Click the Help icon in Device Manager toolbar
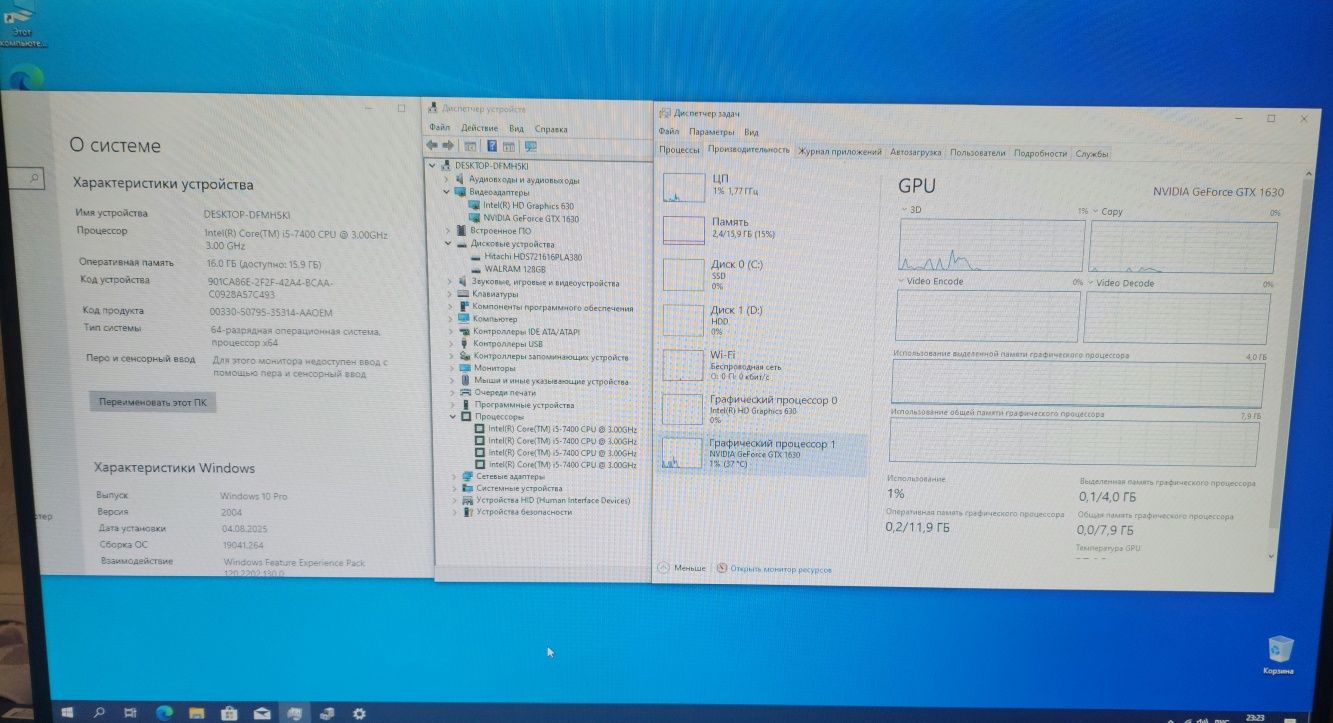This screenshot has width=1333, height=723. [492, 146]
